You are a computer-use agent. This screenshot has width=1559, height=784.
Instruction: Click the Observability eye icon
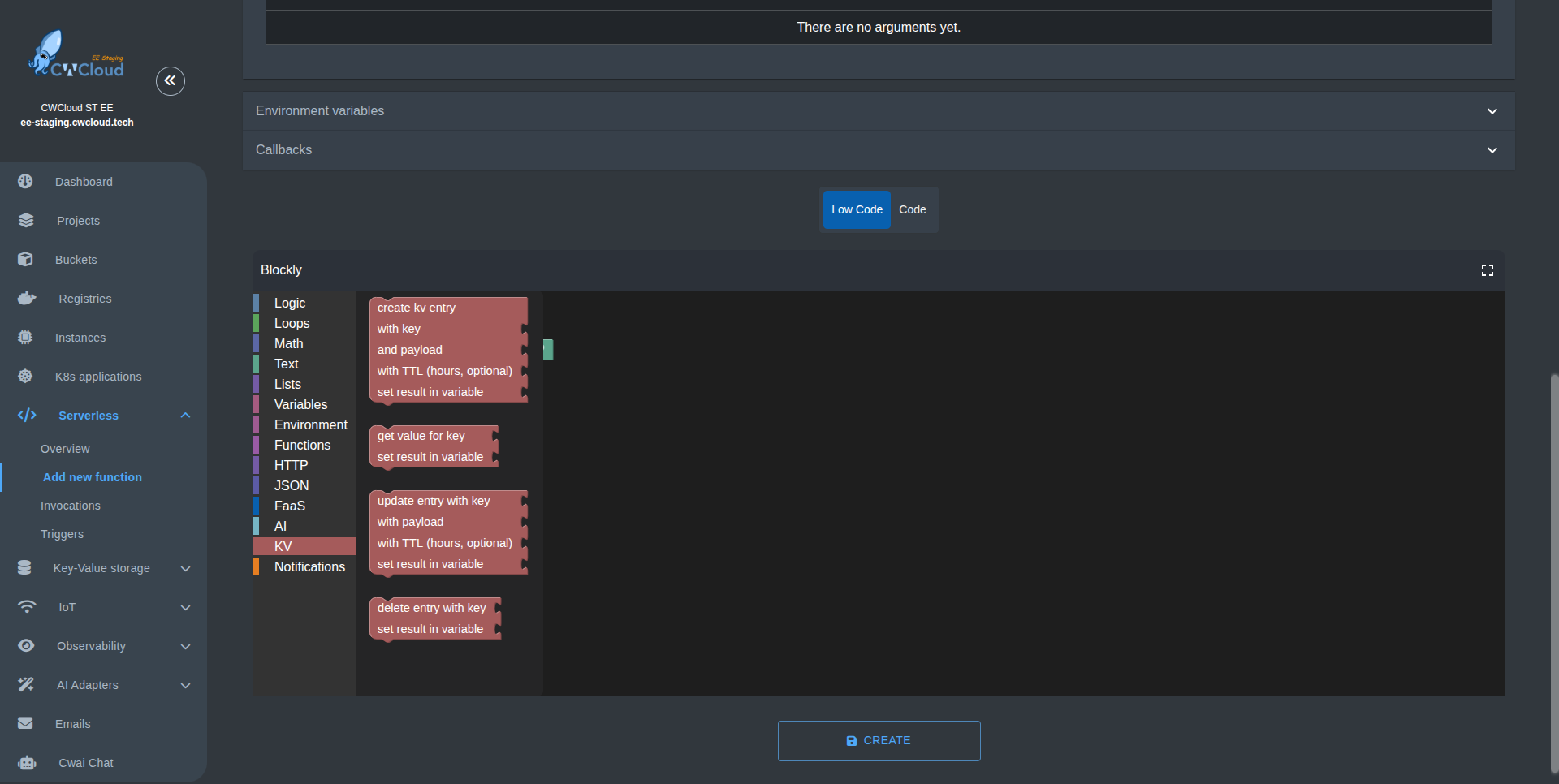[x=26, y=646]
